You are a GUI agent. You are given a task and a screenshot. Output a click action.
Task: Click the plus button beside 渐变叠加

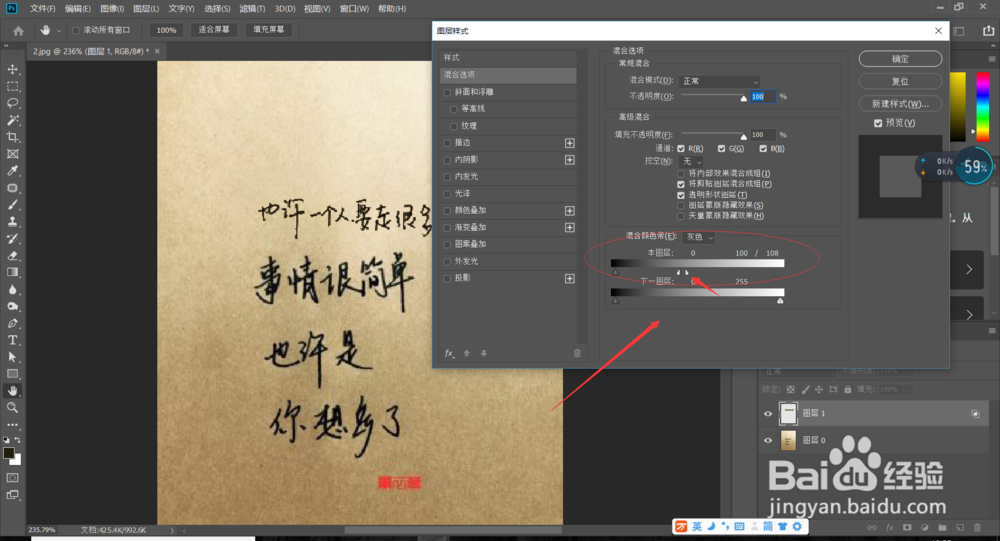coord(570,228)
